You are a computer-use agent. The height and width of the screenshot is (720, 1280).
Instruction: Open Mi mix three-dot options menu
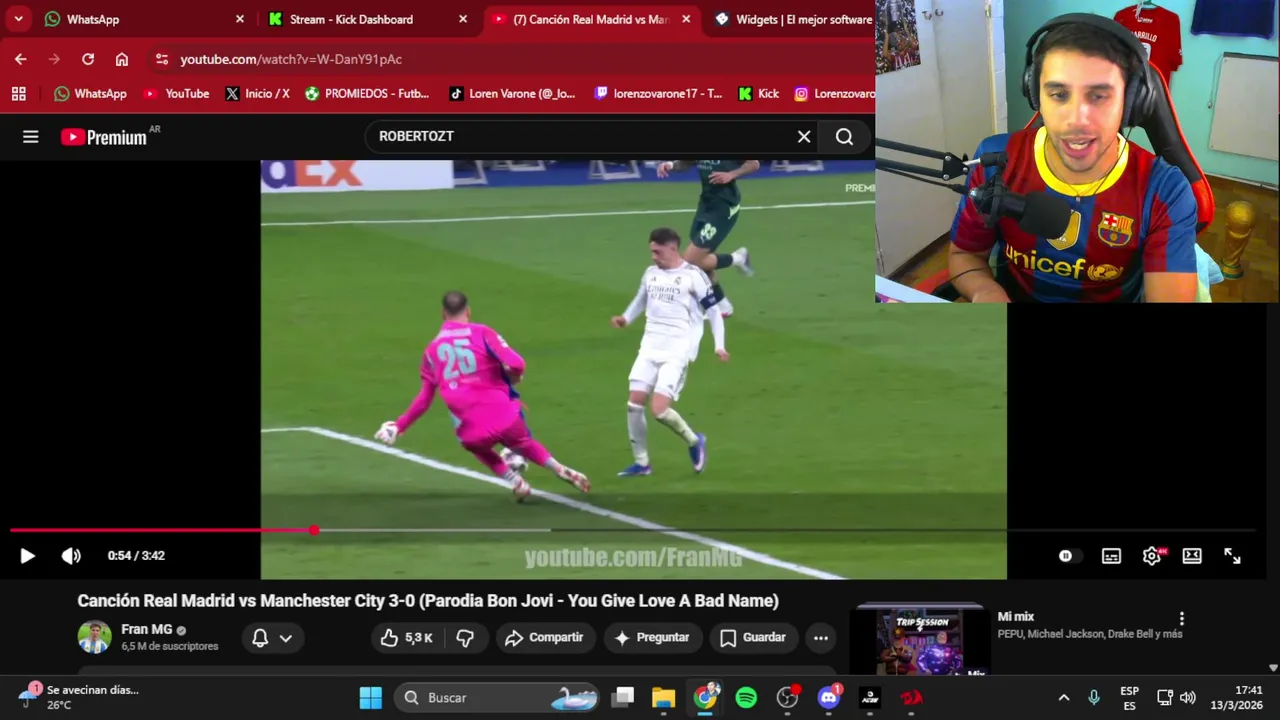click(1181, 619)
